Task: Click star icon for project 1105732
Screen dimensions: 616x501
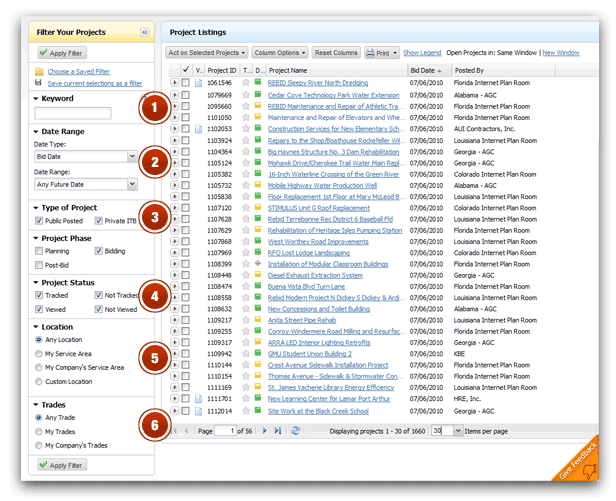Action: 246,185
